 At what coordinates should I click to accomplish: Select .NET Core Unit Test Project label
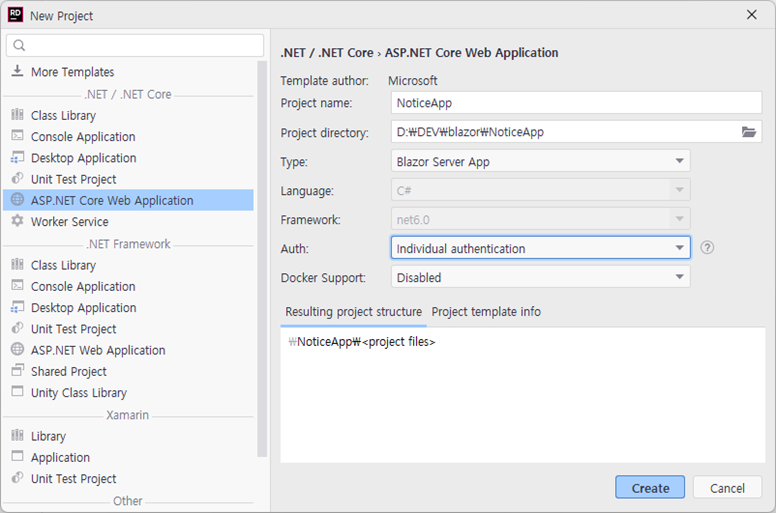[x=73, y=179]
